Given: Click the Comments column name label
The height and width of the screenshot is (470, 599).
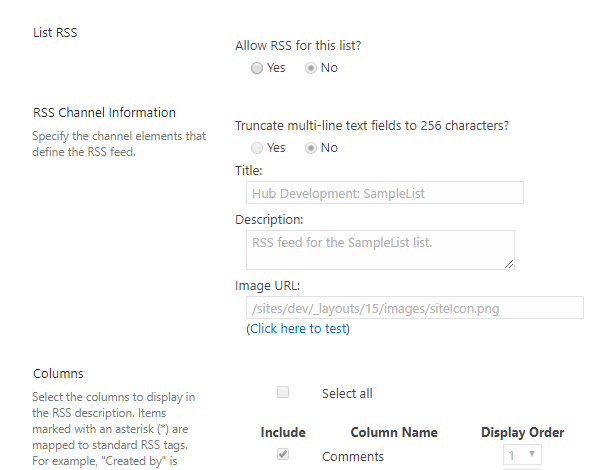Looking at the screenshot, I should (353, 457).
